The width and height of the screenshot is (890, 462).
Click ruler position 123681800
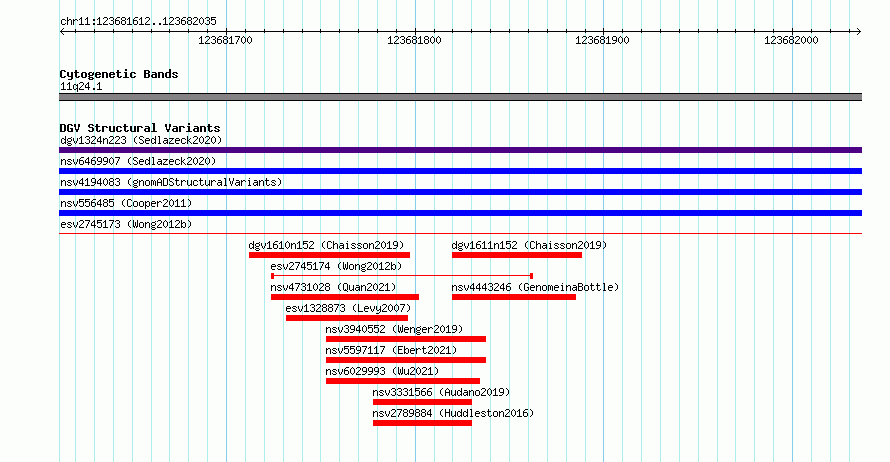[x=414, y=40]
